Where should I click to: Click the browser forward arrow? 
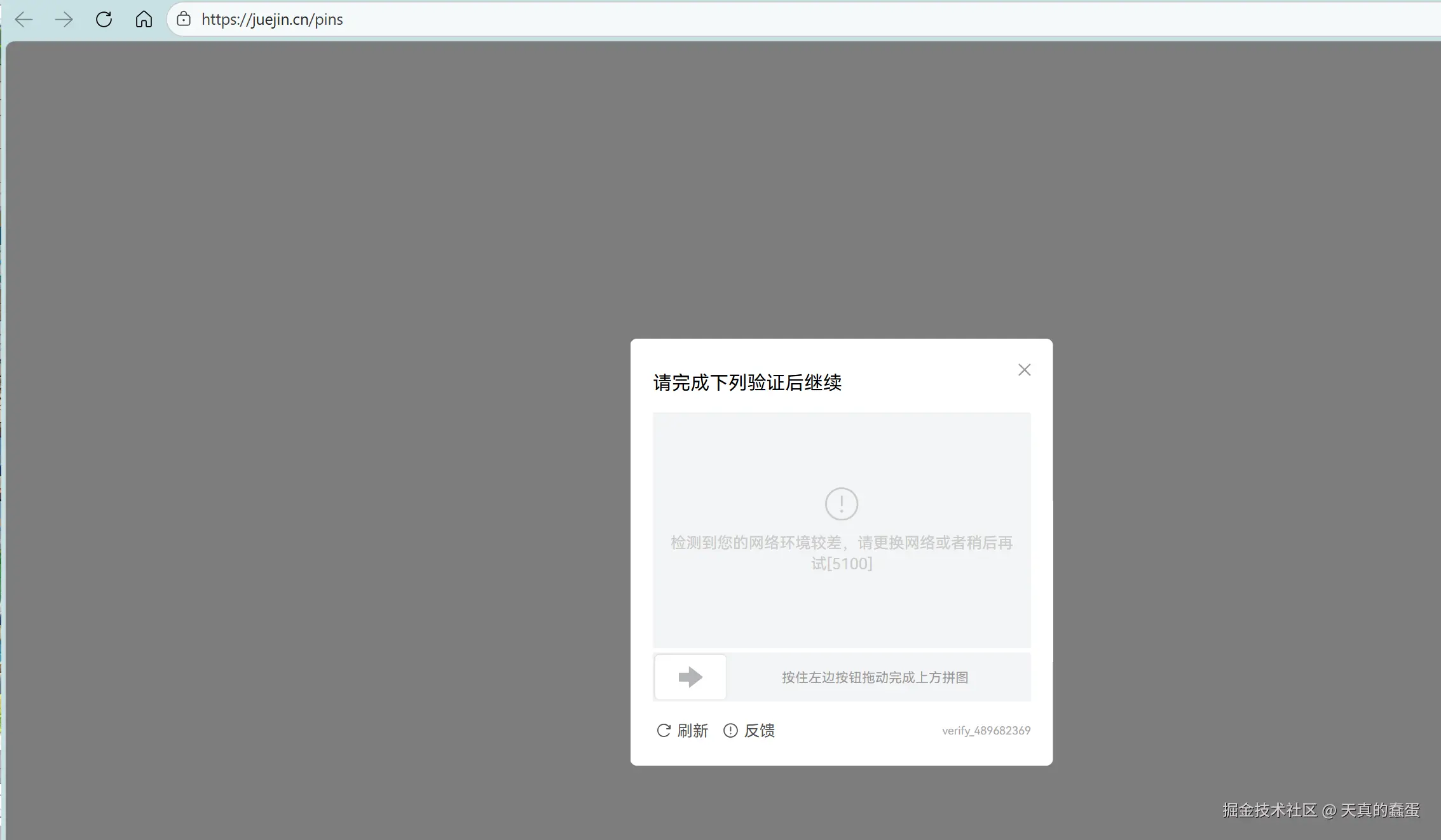tap(64, 19)
